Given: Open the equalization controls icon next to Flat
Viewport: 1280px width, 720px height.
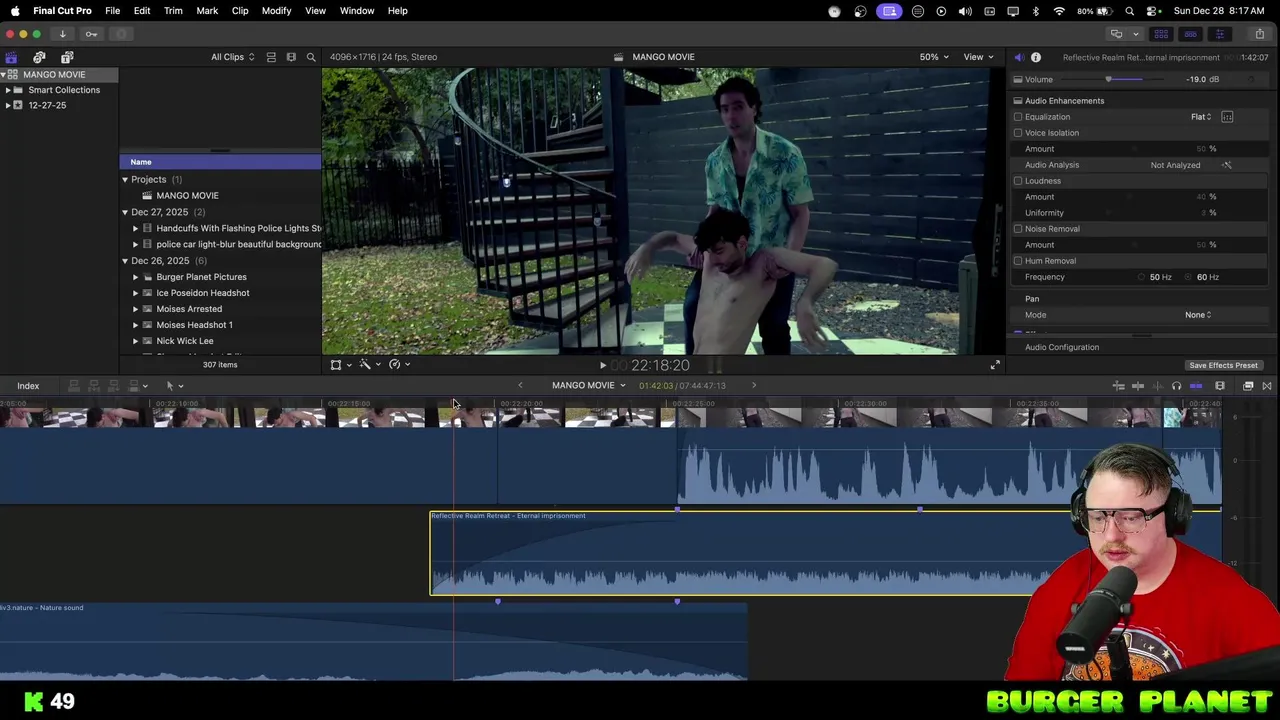Looking at the screenshot, I should 1227,117.
